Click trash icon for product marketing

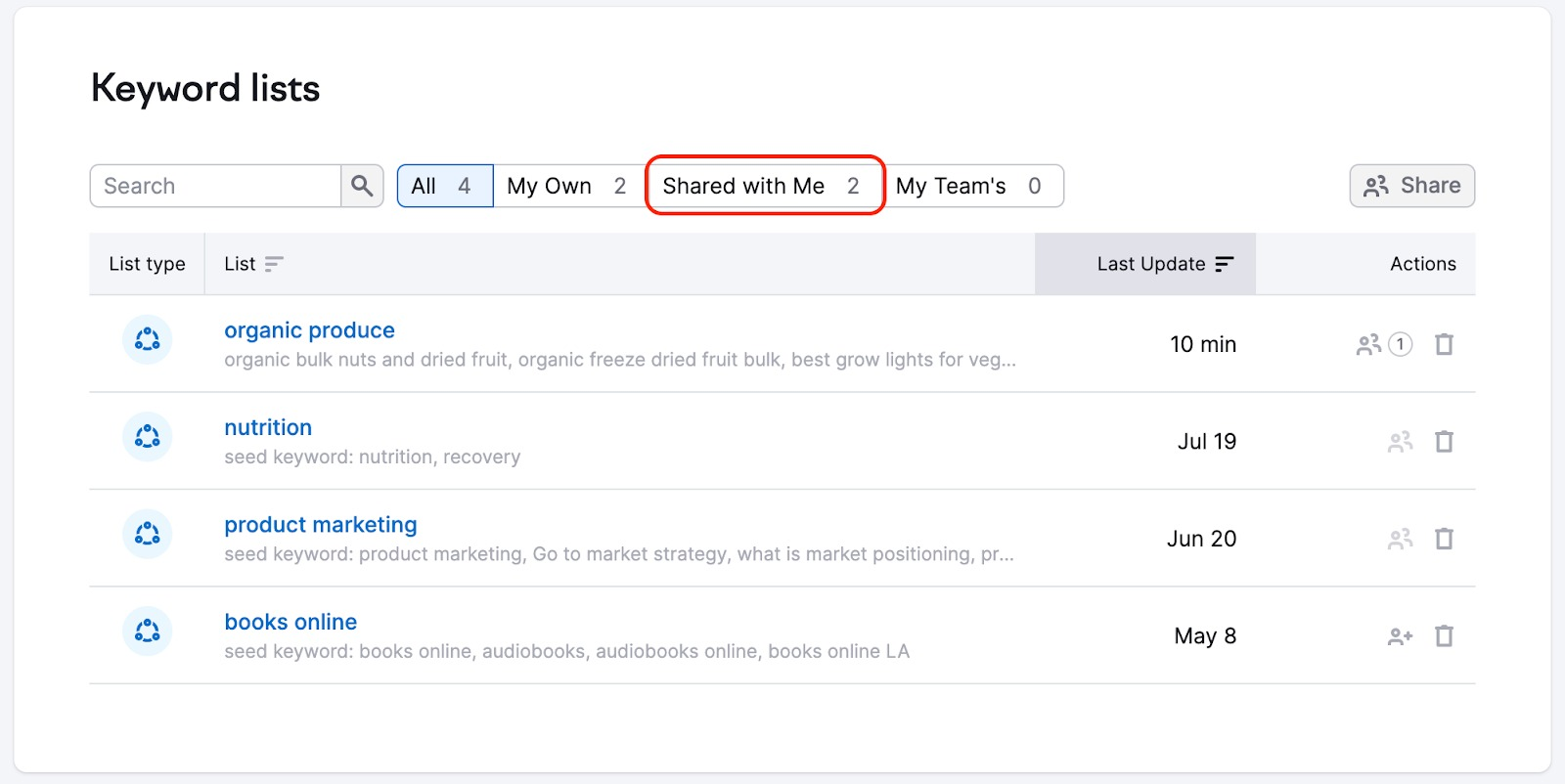point(1444,539)
